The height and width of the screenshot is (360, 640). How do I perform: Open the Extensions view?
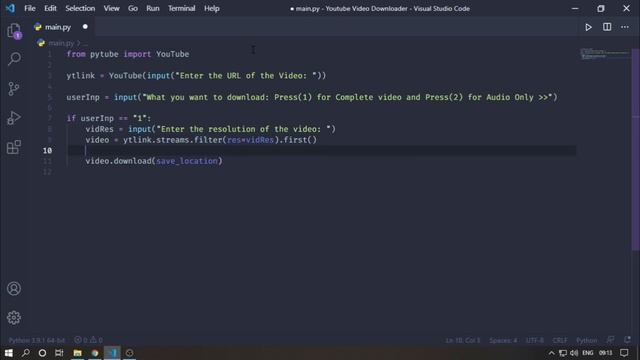coord(14,147)
